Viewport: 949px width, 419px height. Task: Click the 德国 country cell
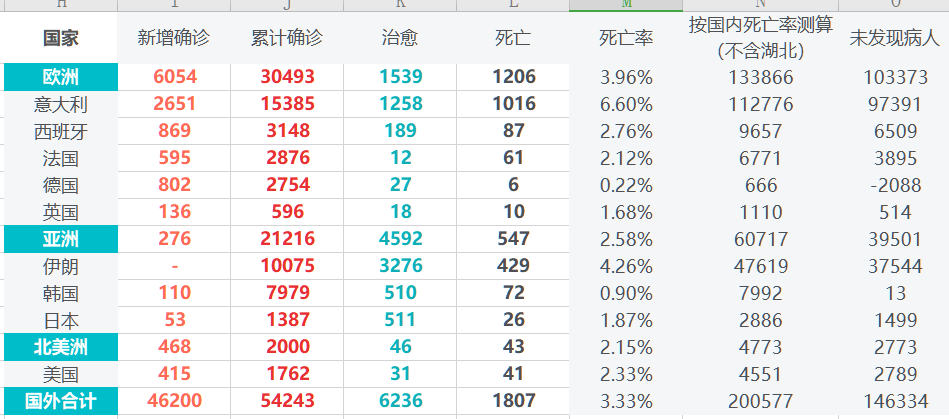click(x=61, y=185)
